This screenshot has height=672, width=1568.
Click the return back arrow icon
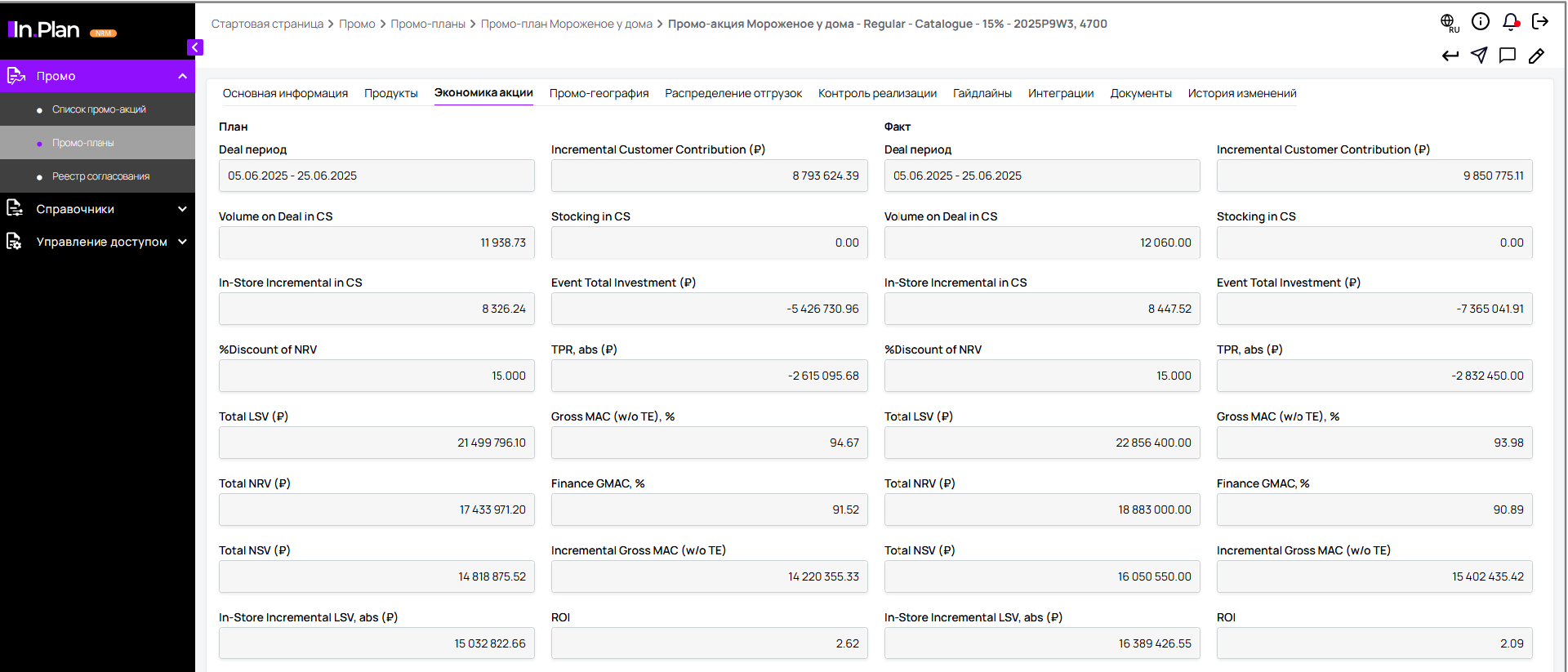[x=1450, y=56]
